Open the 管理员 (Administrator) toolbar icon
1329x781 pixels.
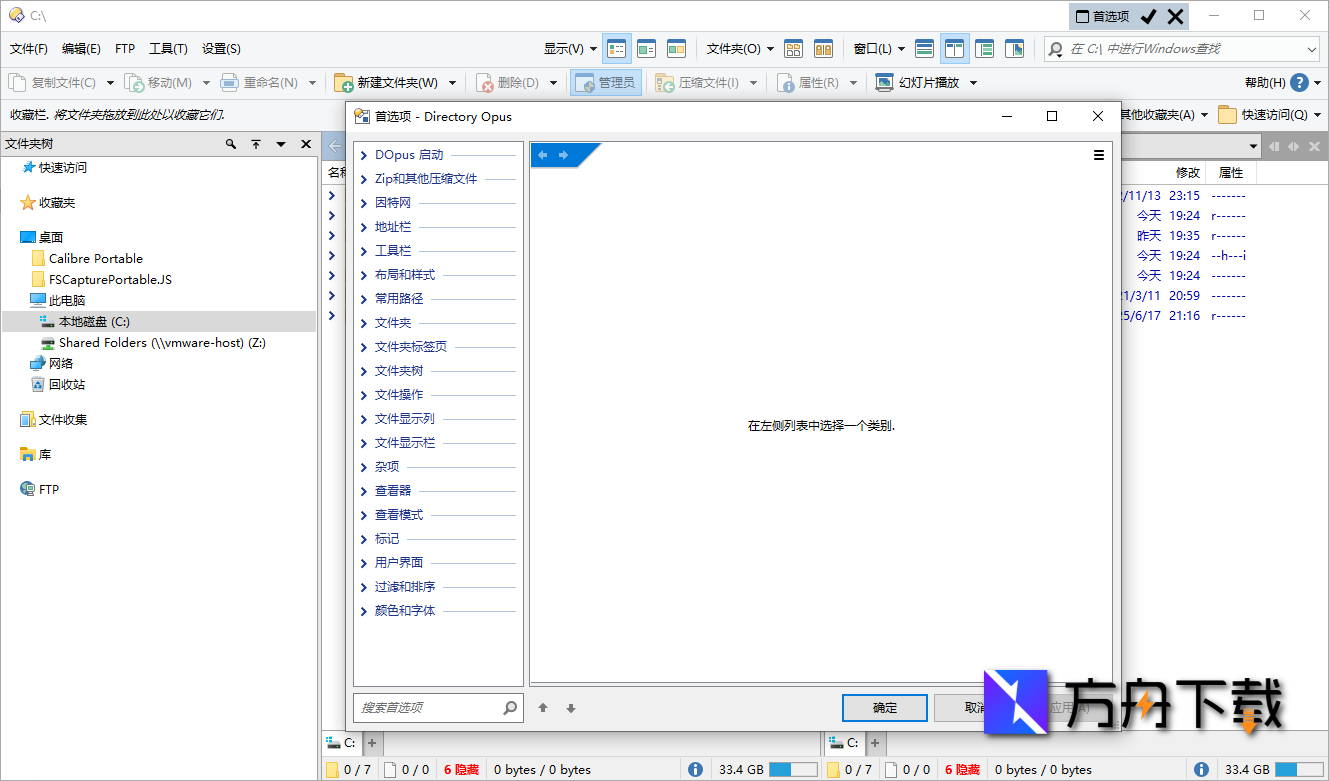[x=605, y=82]
